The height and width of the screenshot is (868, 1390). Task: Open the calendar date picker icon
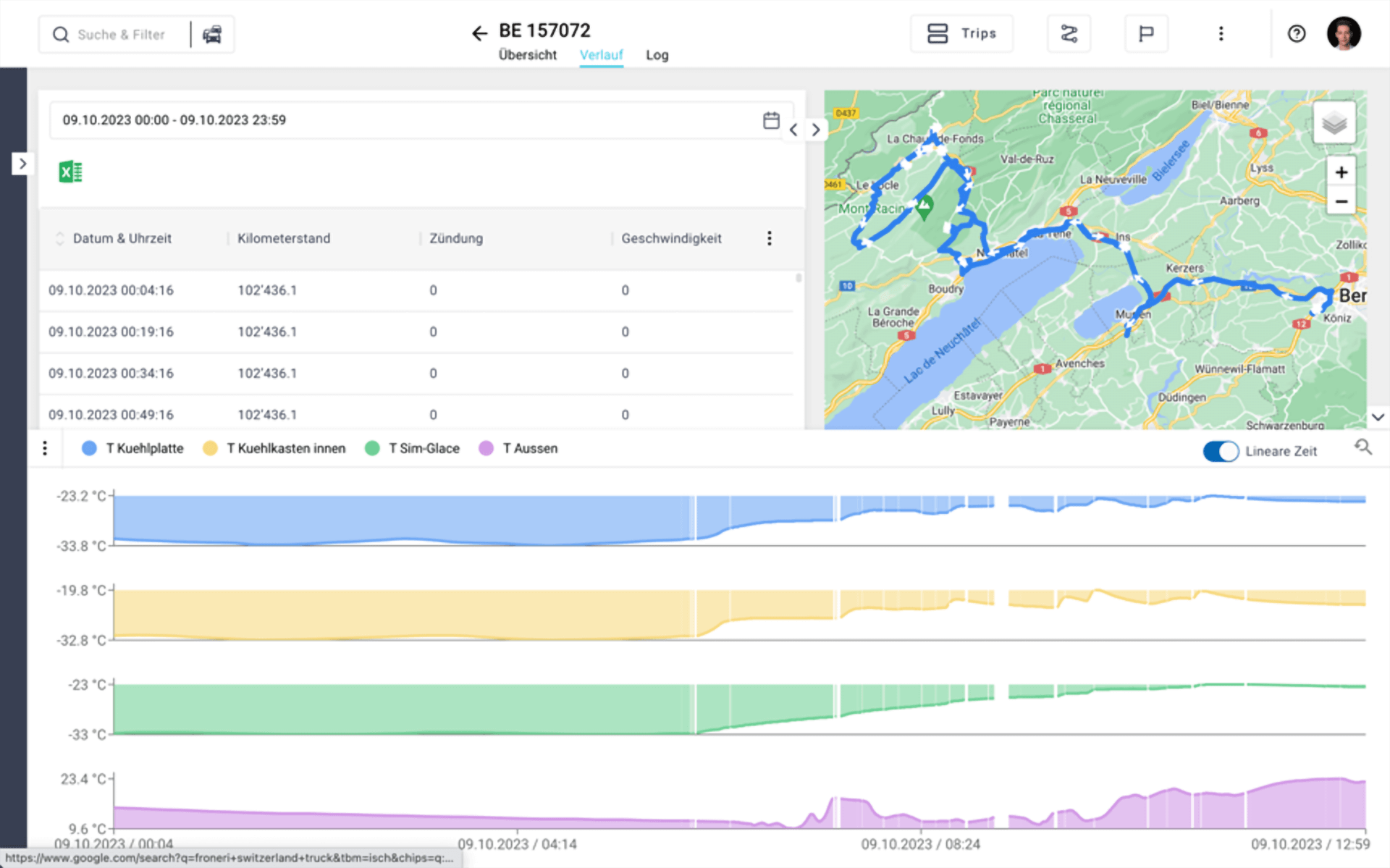pyautogui.click(x=771, y=120)
